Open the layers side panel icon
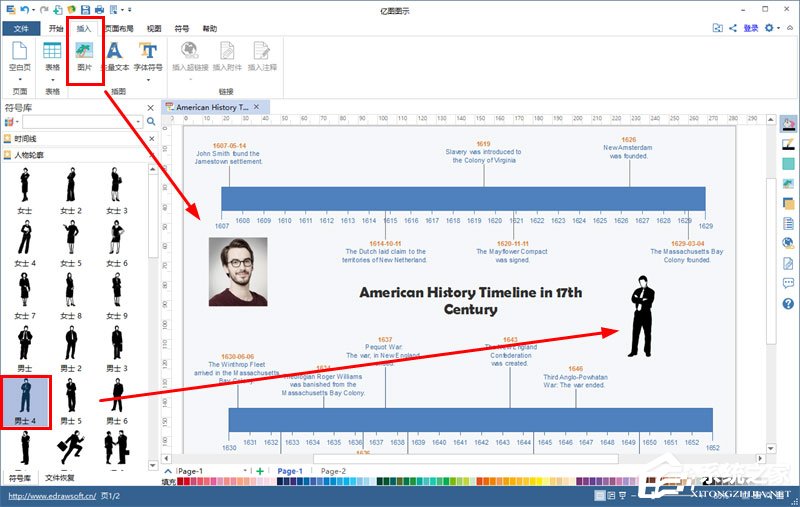The image size is (800, 507). click(788, 204)
